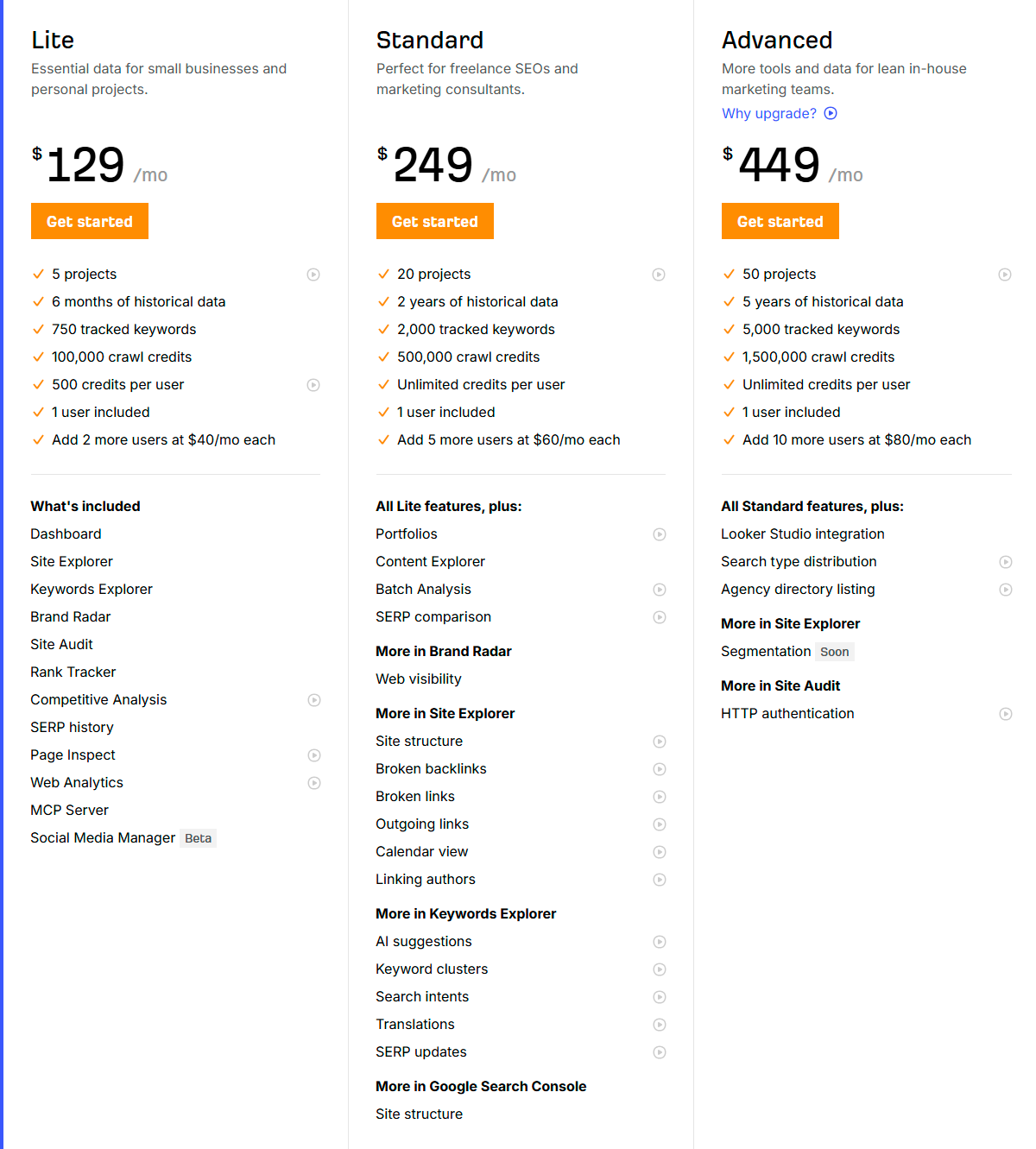The height and width of the screenshot is (1149, 1036).
Task: Click play icon next to Portfolios
Action: 660,534
